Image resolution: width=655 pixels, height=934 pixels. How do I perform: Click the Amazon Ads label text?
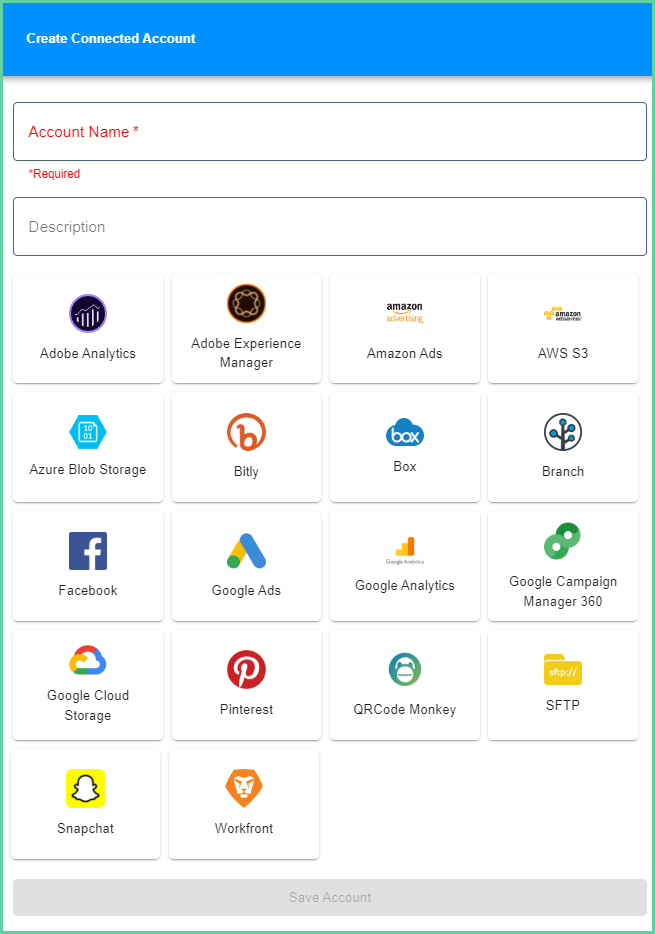(404, 353)
